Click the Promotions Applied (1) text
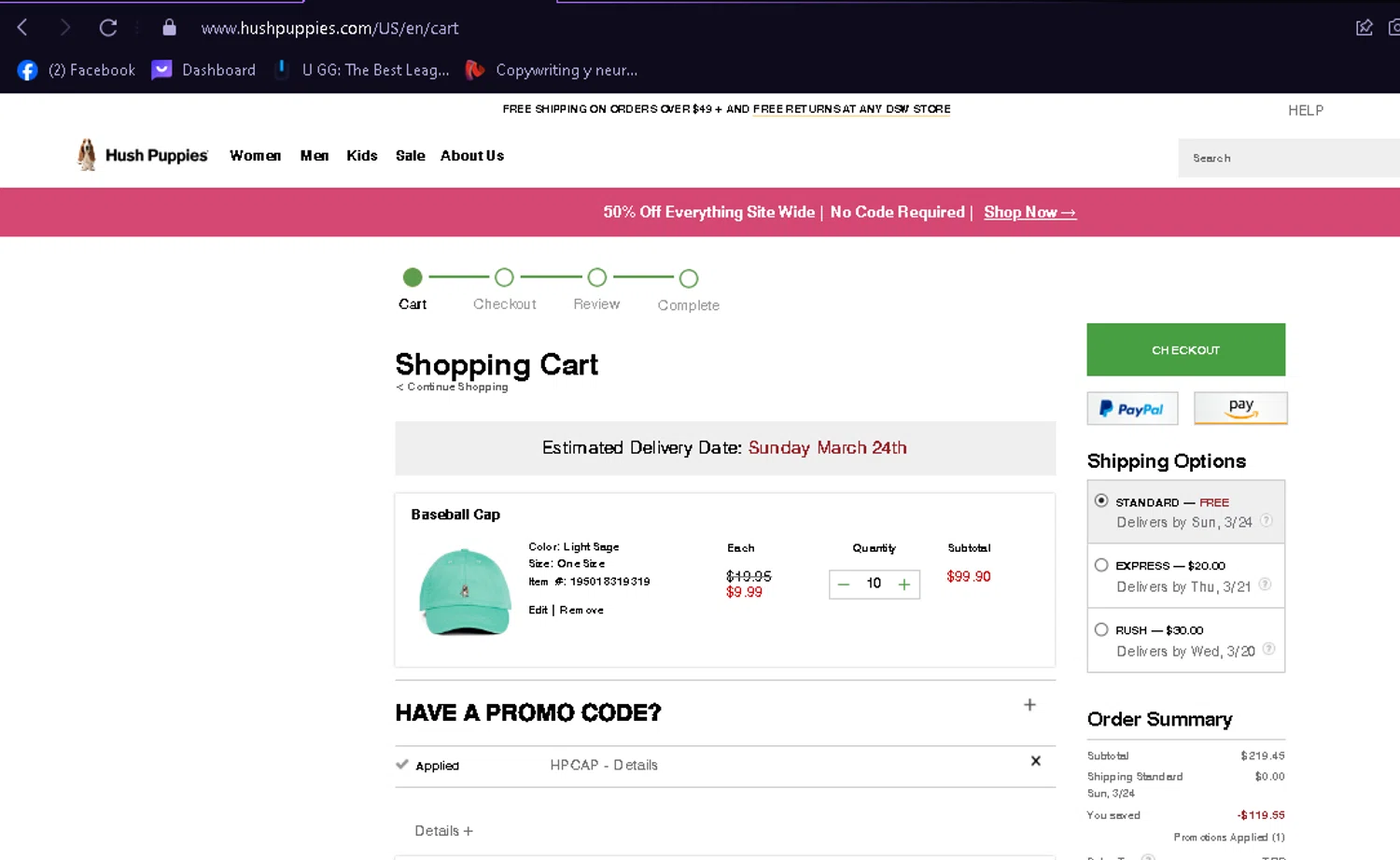The height and width of the screenshot is (860, 1400). point(1229,838)
